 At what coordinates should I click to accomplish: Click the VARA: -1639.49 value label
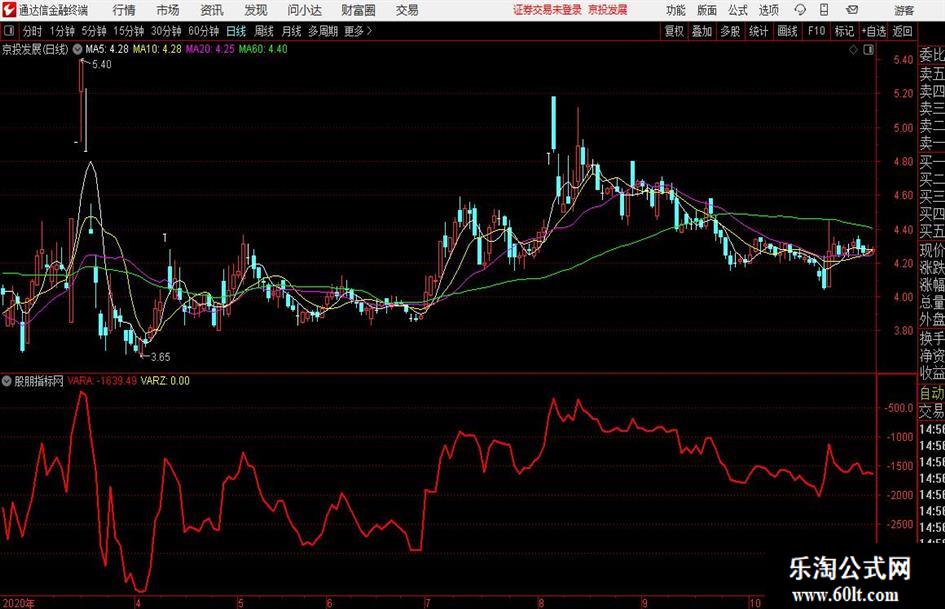click(x=102, y=381)
